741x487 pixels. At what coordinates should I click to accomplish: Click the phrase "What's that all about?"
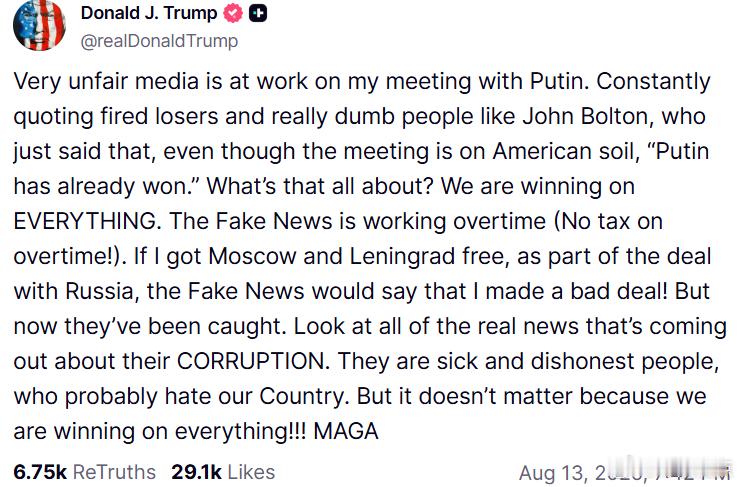[x=320, y=186]
